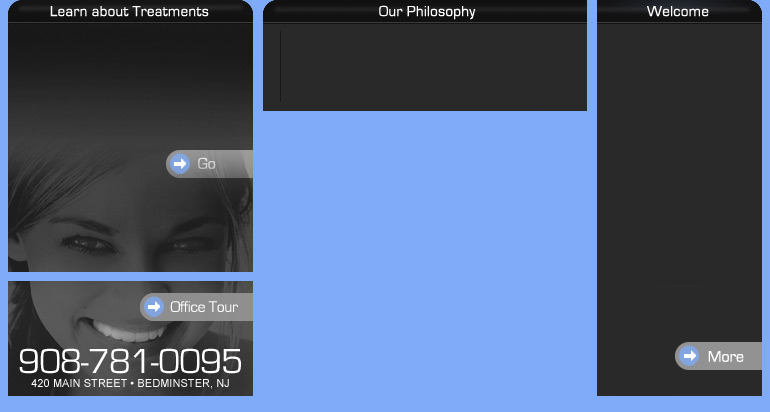Viewport: 770px width, 412px height.
Task: Select the Welcome panel heading
Action: click(x=678, y=11)
